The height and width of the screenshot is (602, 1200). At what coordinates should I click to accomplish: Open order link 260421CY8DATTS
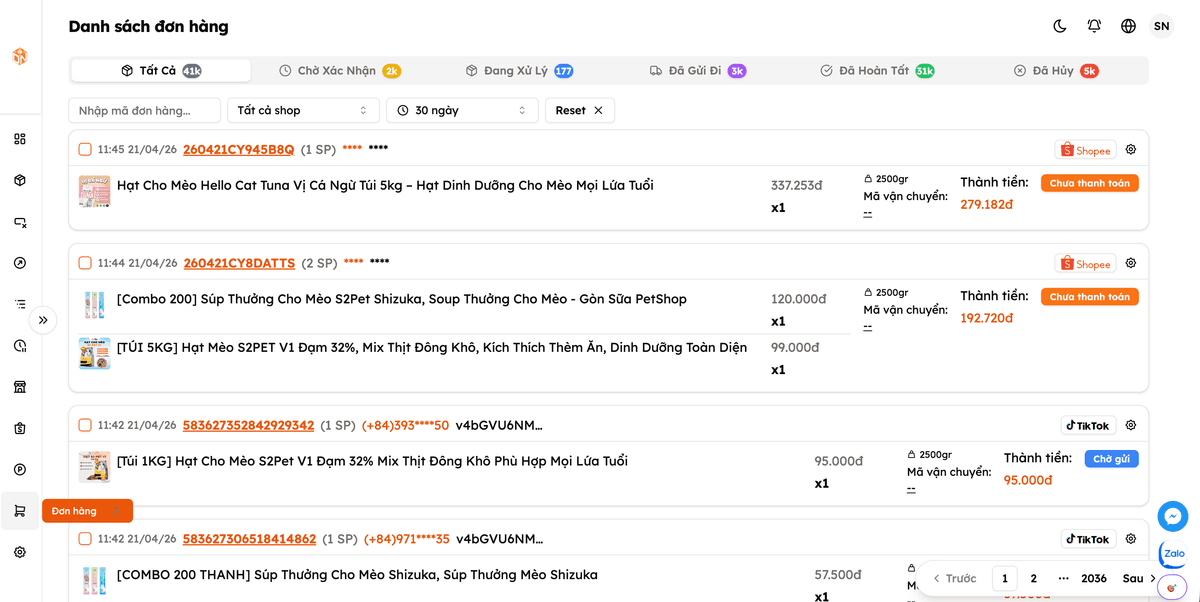pyautogui.click(x=239, y=263)
